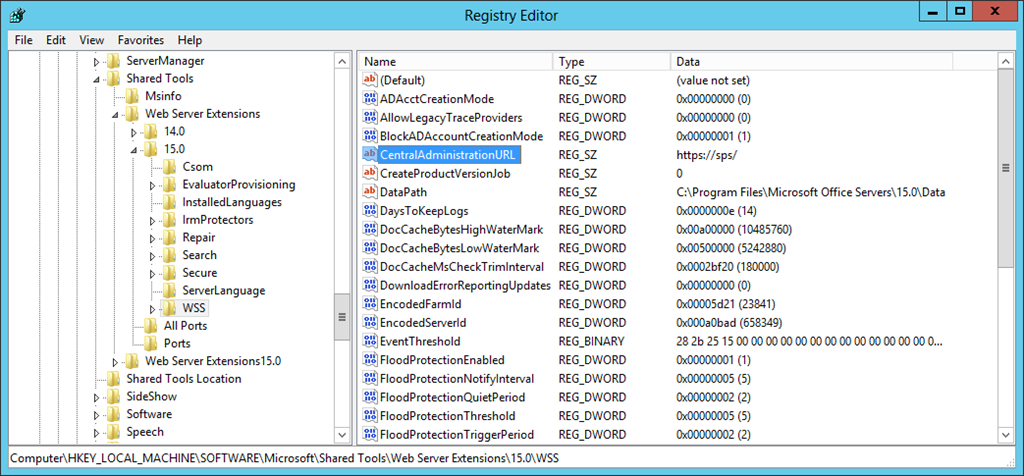Expand the Software key
This screenshot has width=1024, height=476.
coord(97,414)
